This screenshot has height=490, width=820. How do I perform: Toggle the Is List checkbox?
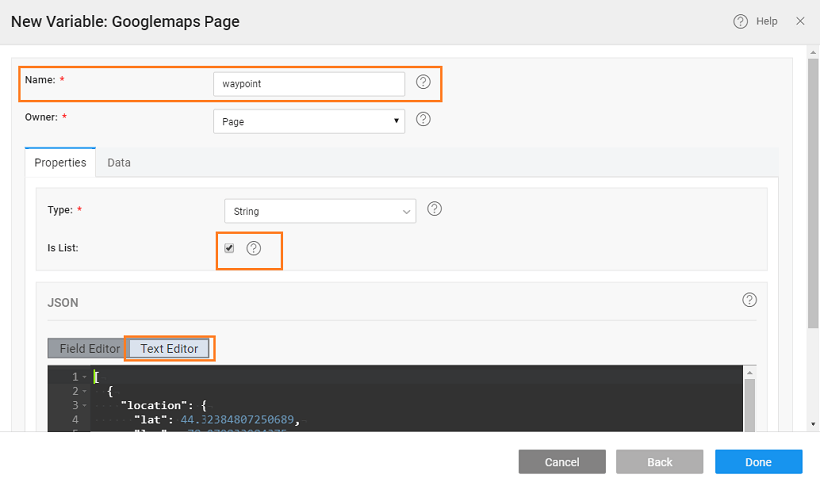coord(229,248)
